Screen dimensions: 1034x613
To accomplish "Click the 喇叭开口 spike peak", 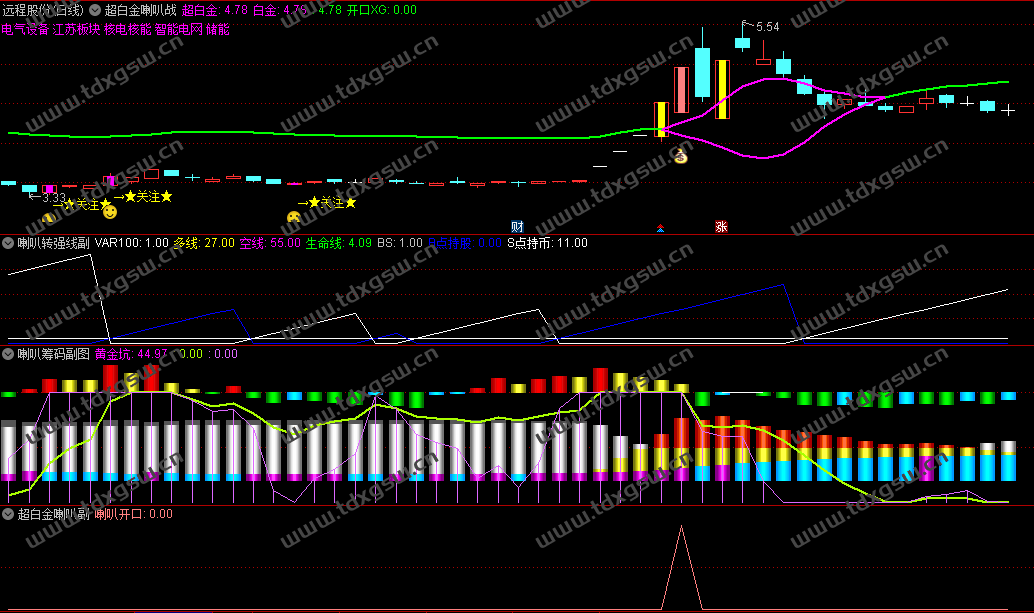I will coord(681,527).
